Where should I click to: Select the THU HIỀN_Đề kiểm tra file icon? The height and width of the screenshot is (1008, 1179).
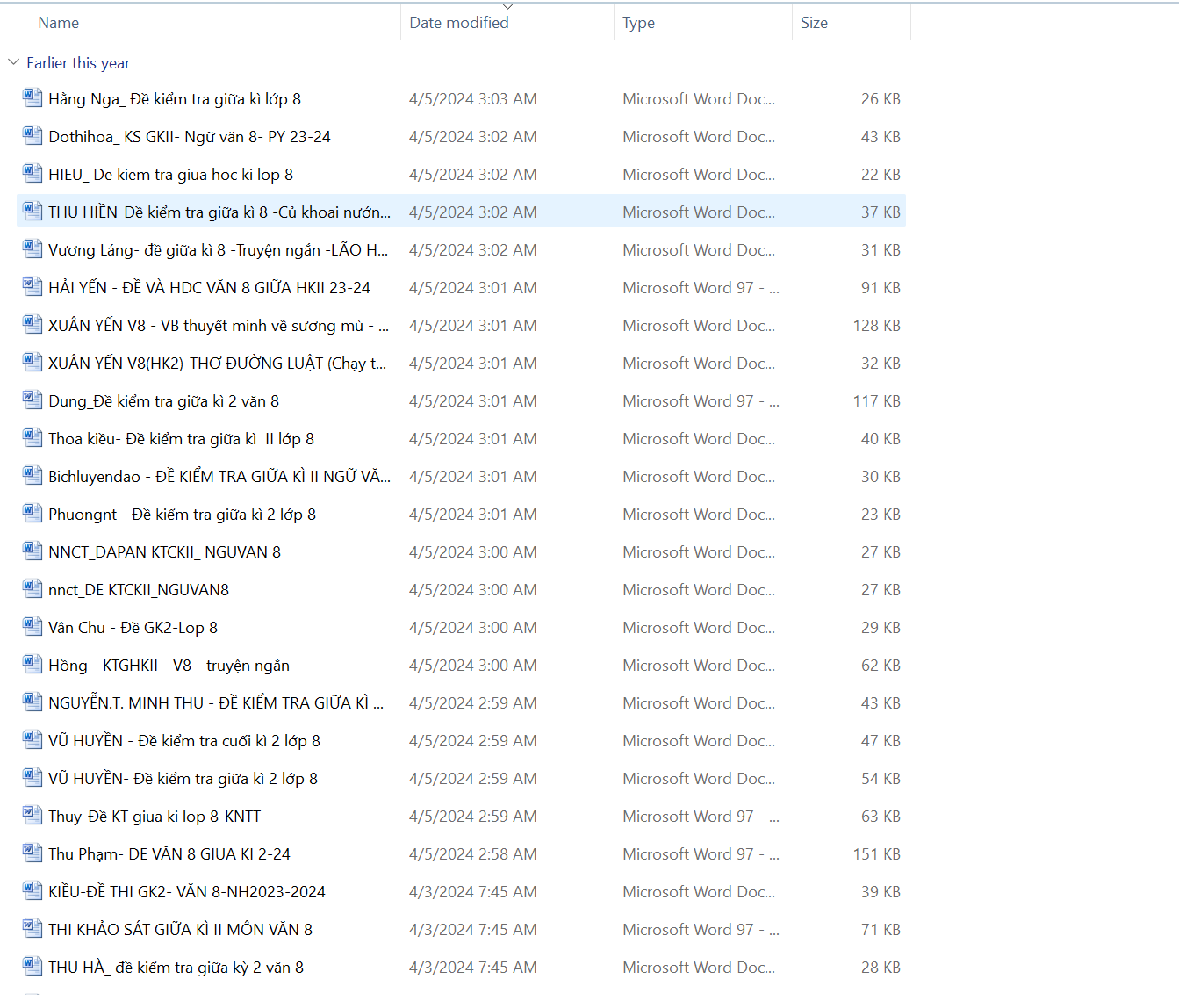32,211
